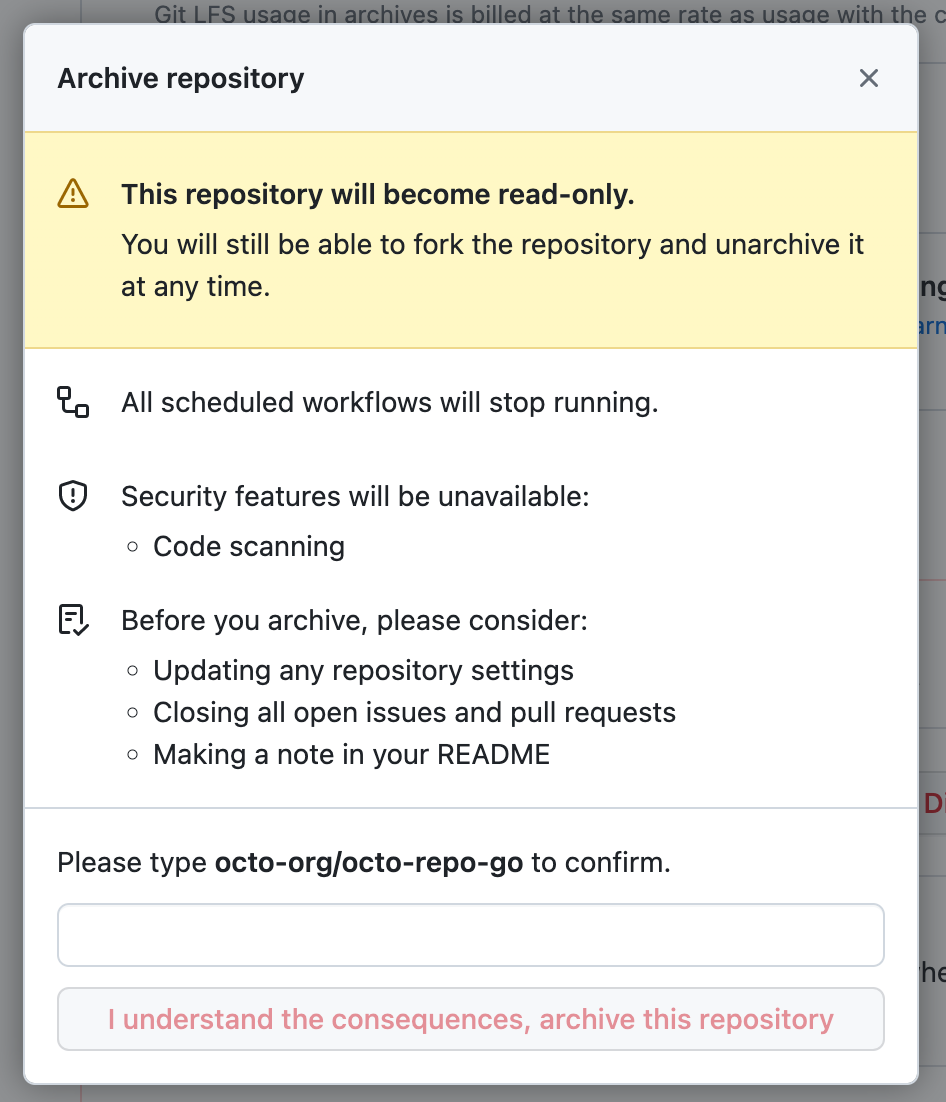946x1102 pixels.
Task: Click the security shield alert icon
Action: [72, 495]
